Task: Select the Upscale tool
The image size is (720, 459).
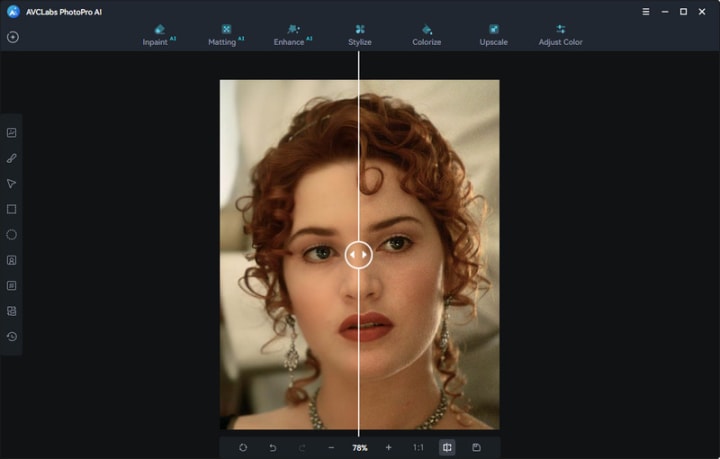Action: [x=494, y=35]
